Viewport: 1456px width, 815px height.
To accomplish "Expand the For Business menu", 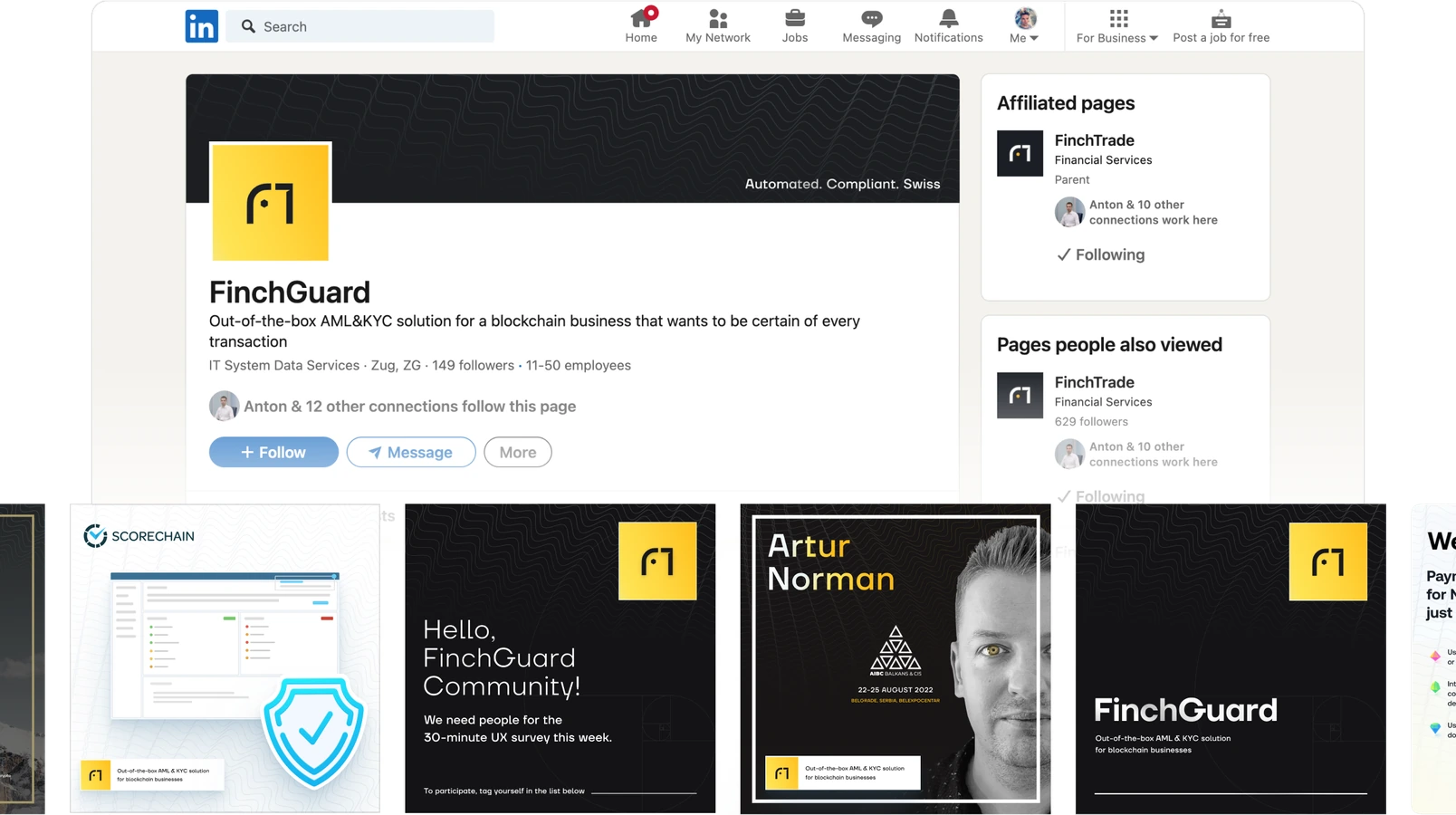I will 1117,25.
